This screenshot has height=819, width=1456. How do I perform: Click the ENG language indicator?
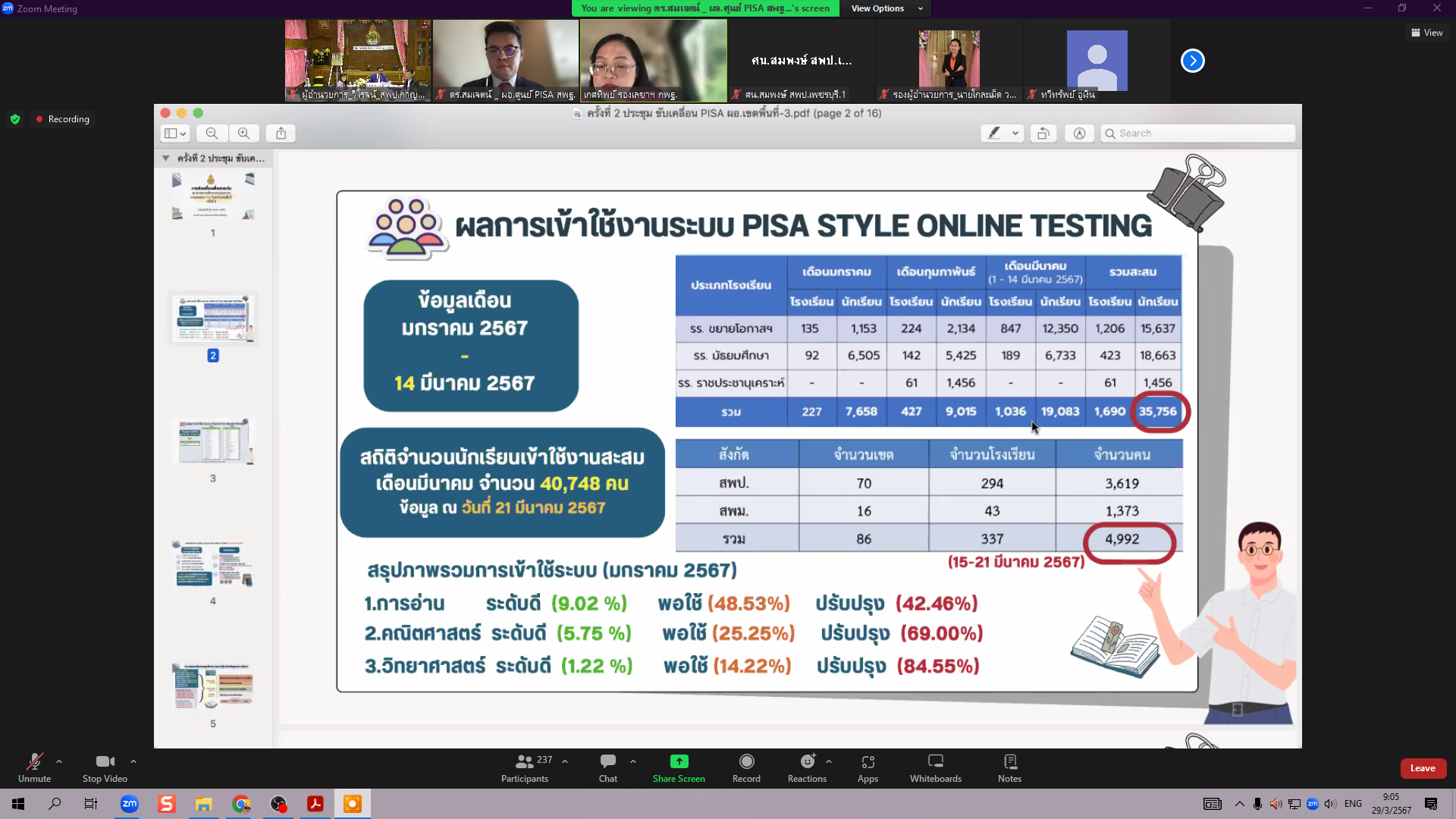point(1353,804)
